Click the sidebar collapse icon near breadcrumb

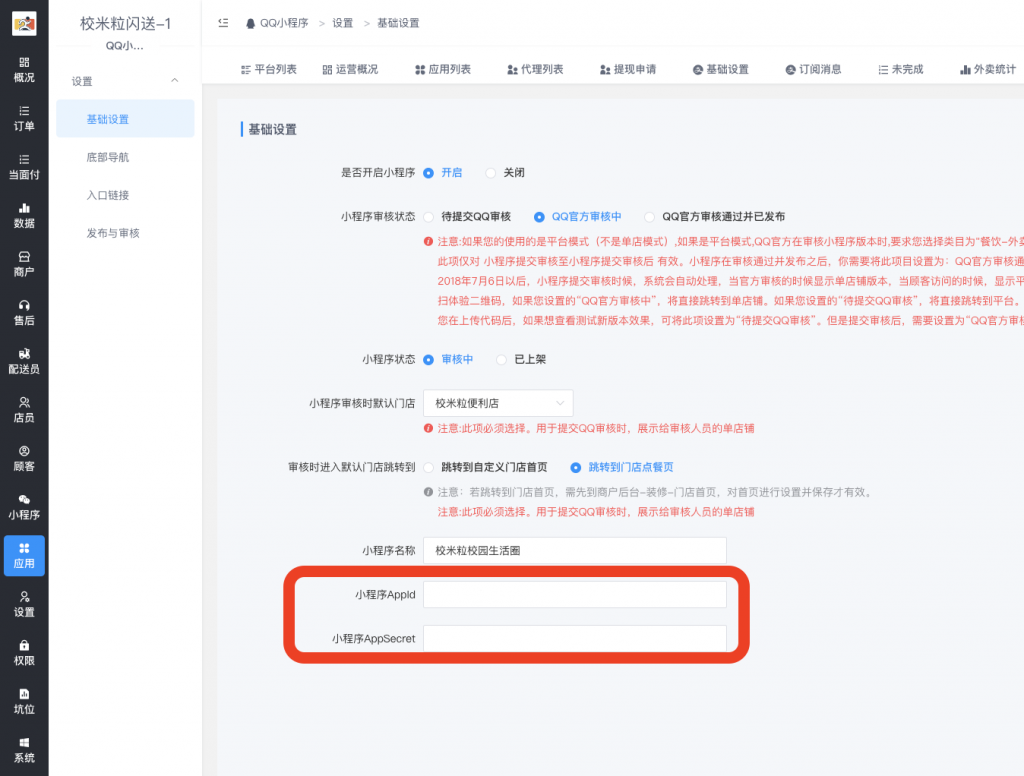224,22
